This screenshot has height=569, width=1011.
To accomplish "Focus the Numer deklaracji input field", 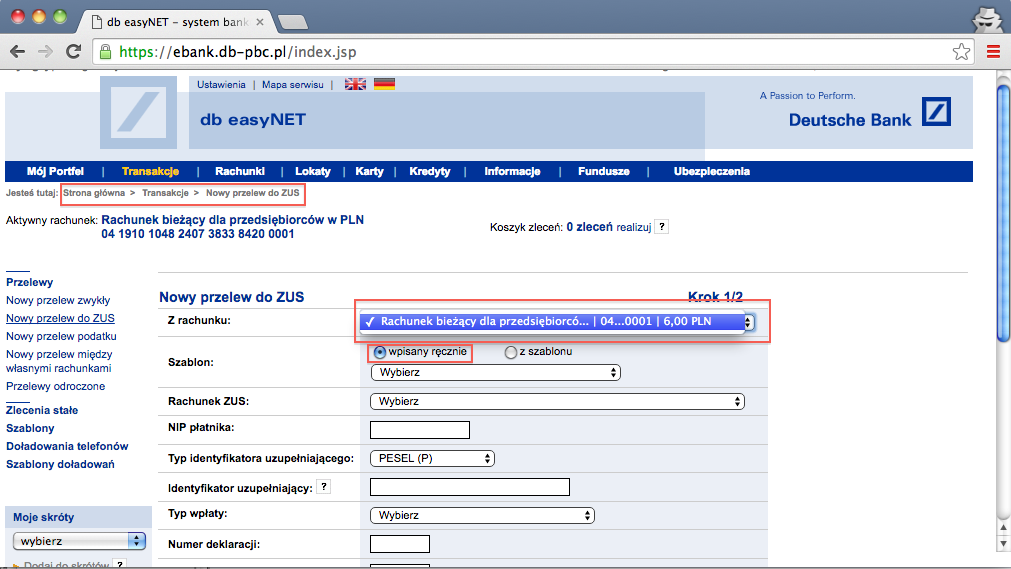I will point(400,544).
